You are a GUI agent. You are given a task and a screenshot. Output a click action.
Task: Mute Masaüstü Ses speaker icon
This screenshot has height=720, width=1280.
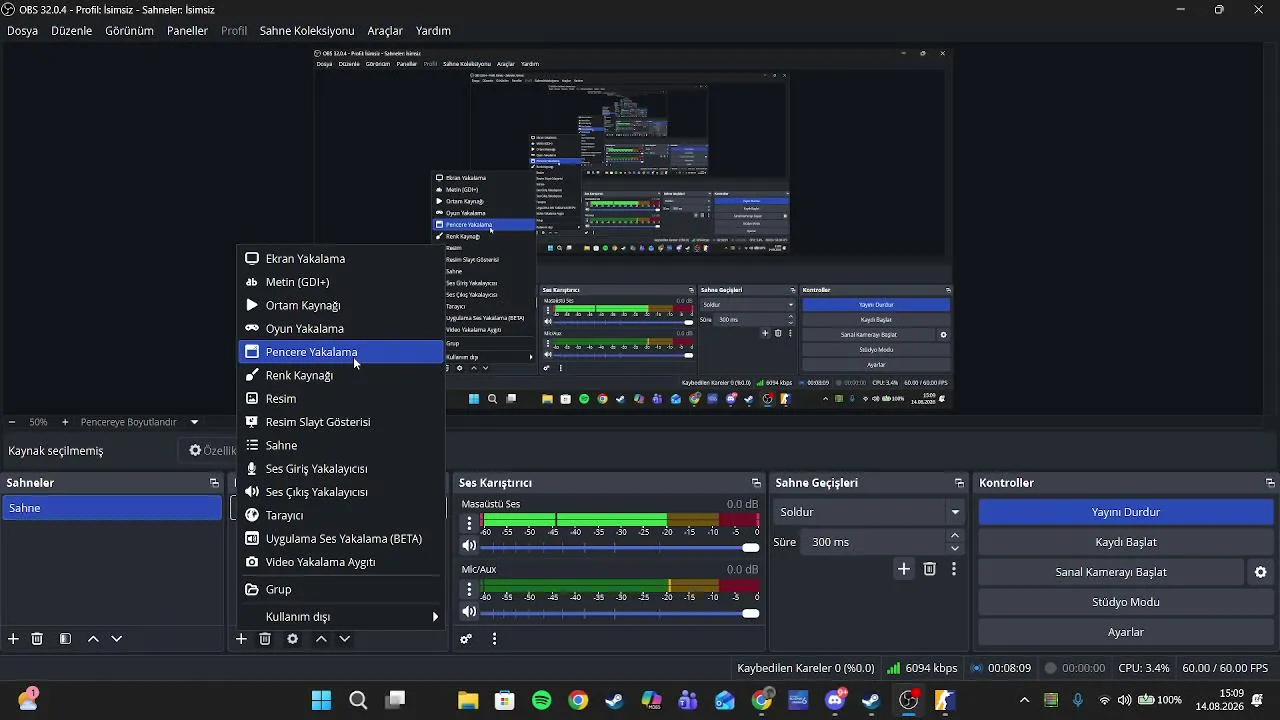click(469, 546)
